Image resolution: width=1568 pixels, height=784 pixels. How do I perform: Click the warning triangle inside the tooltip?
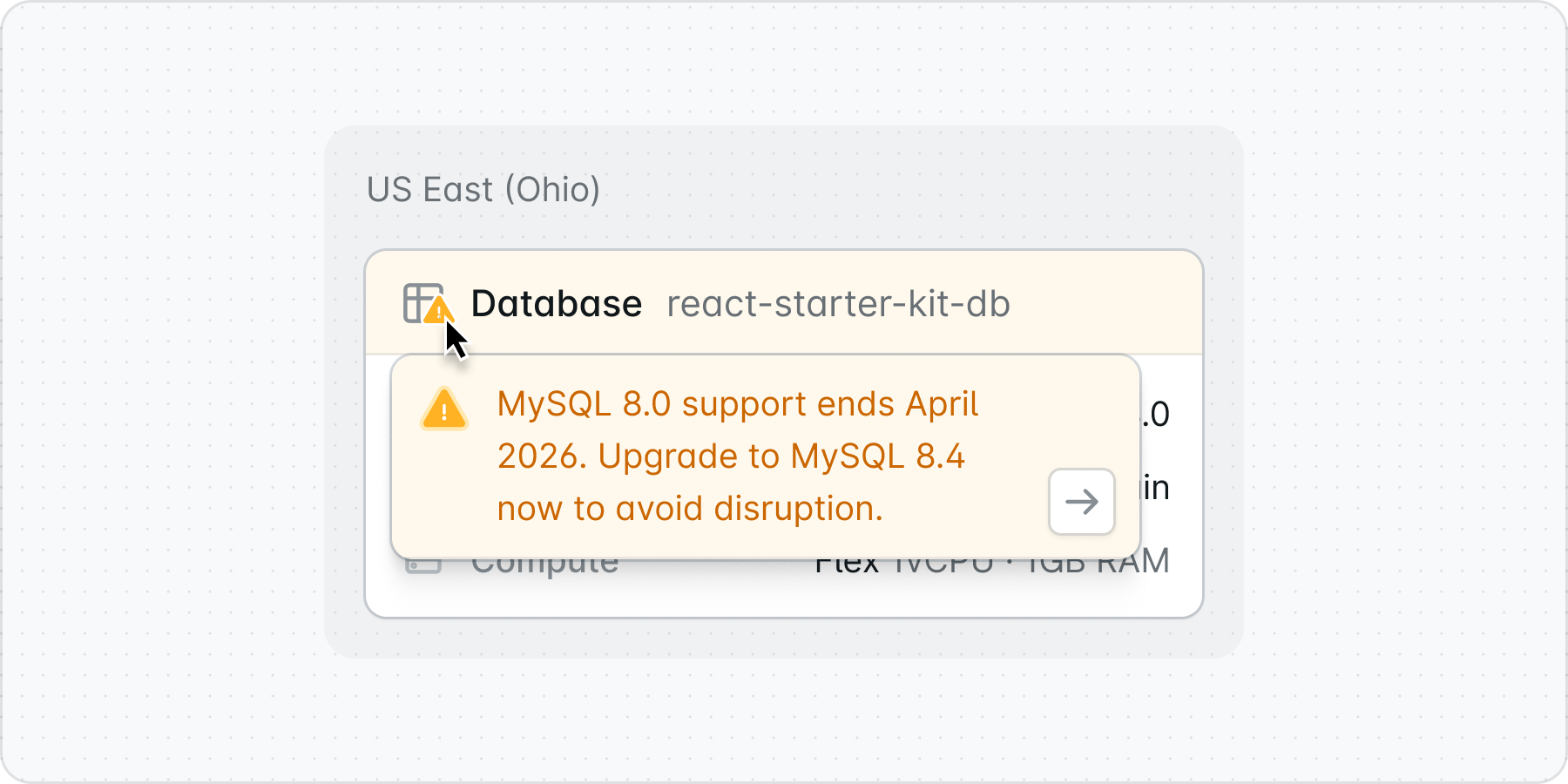(444, 410)
